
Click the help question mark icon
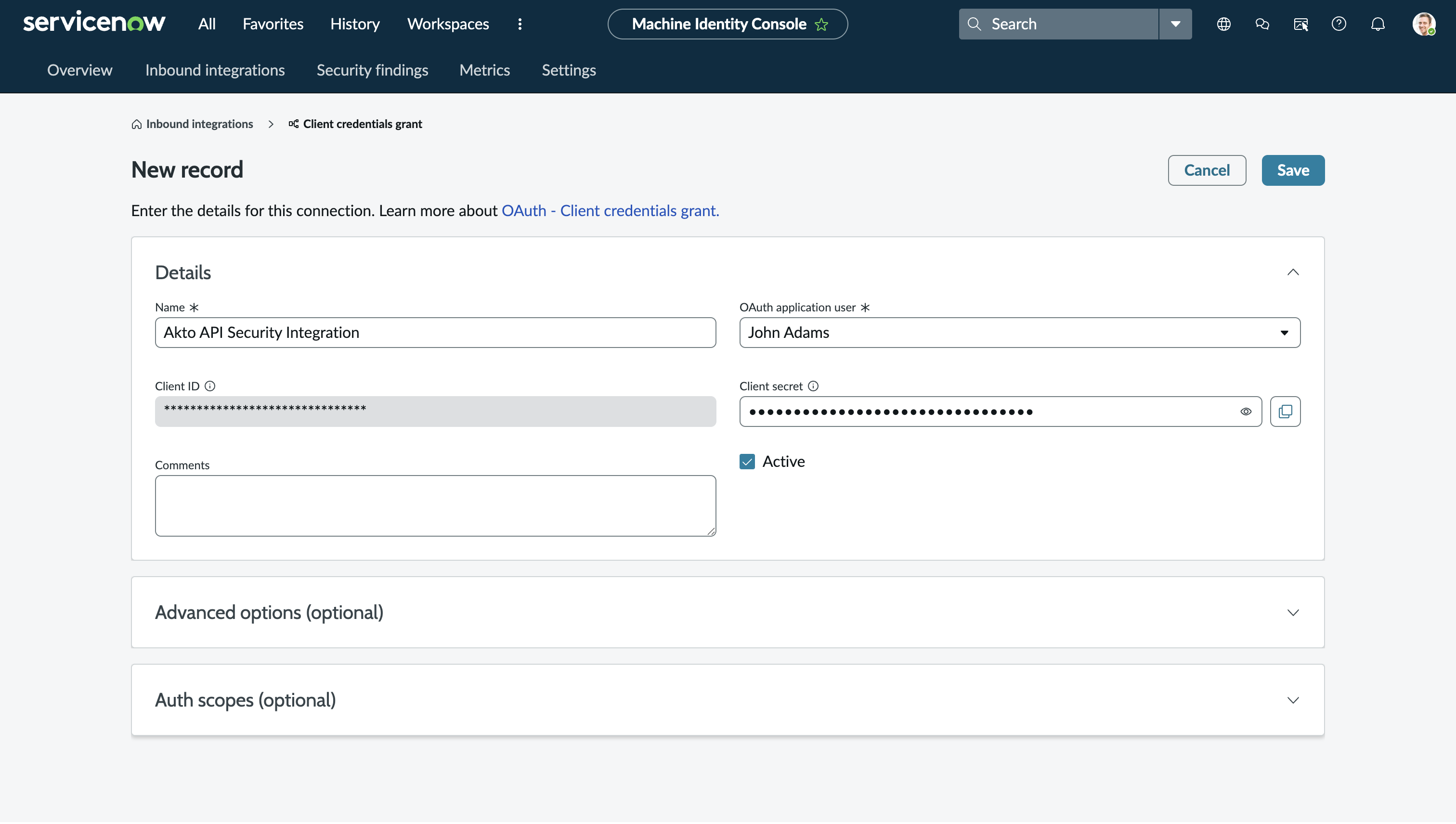pyautogui.click(x=1339, y=24)
